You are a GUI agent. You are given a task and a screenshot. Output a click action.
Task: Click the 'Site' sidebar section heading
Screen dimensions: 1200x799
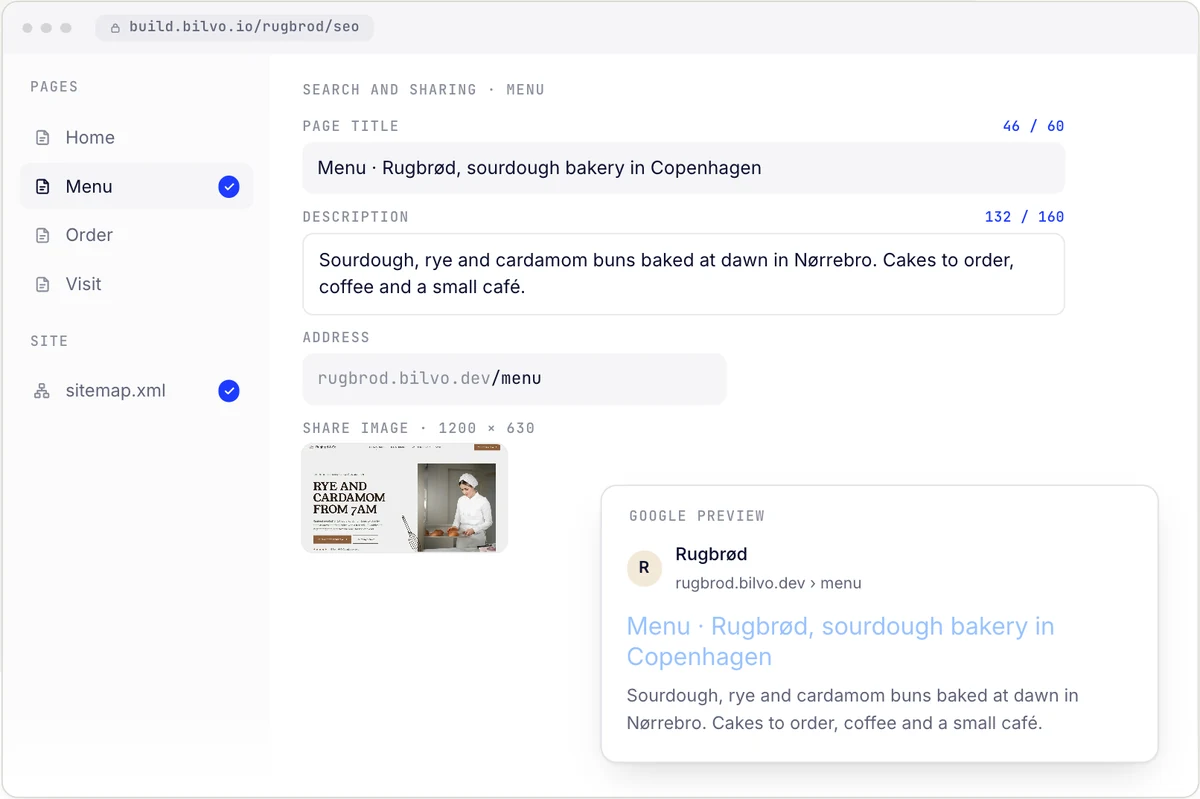tap(49, 341)
